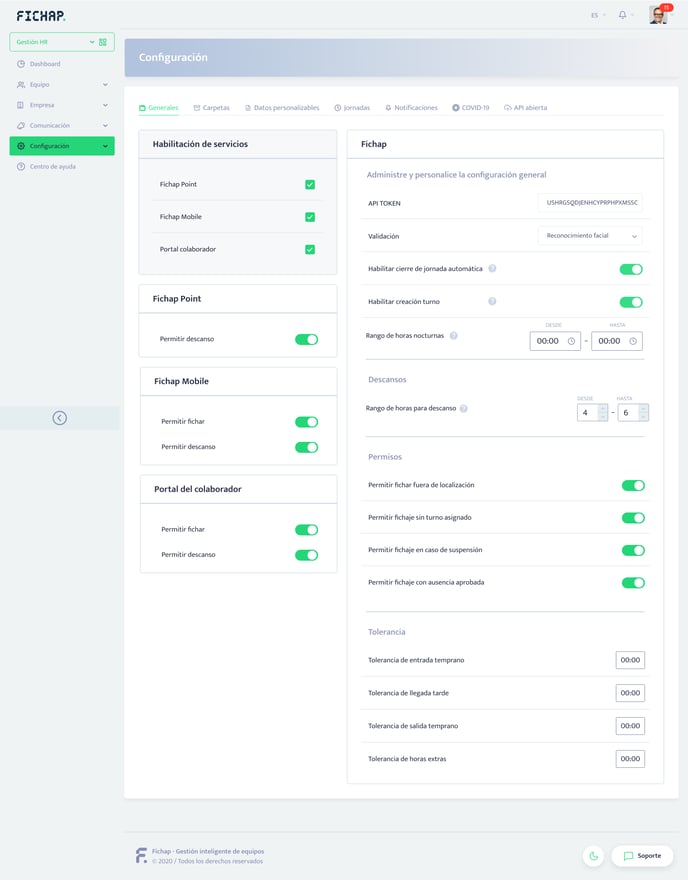Image resolution: width=688 pixels, height=880 pixels.
Task: Open the user profile avatar
Action: [x=658, y=15]
